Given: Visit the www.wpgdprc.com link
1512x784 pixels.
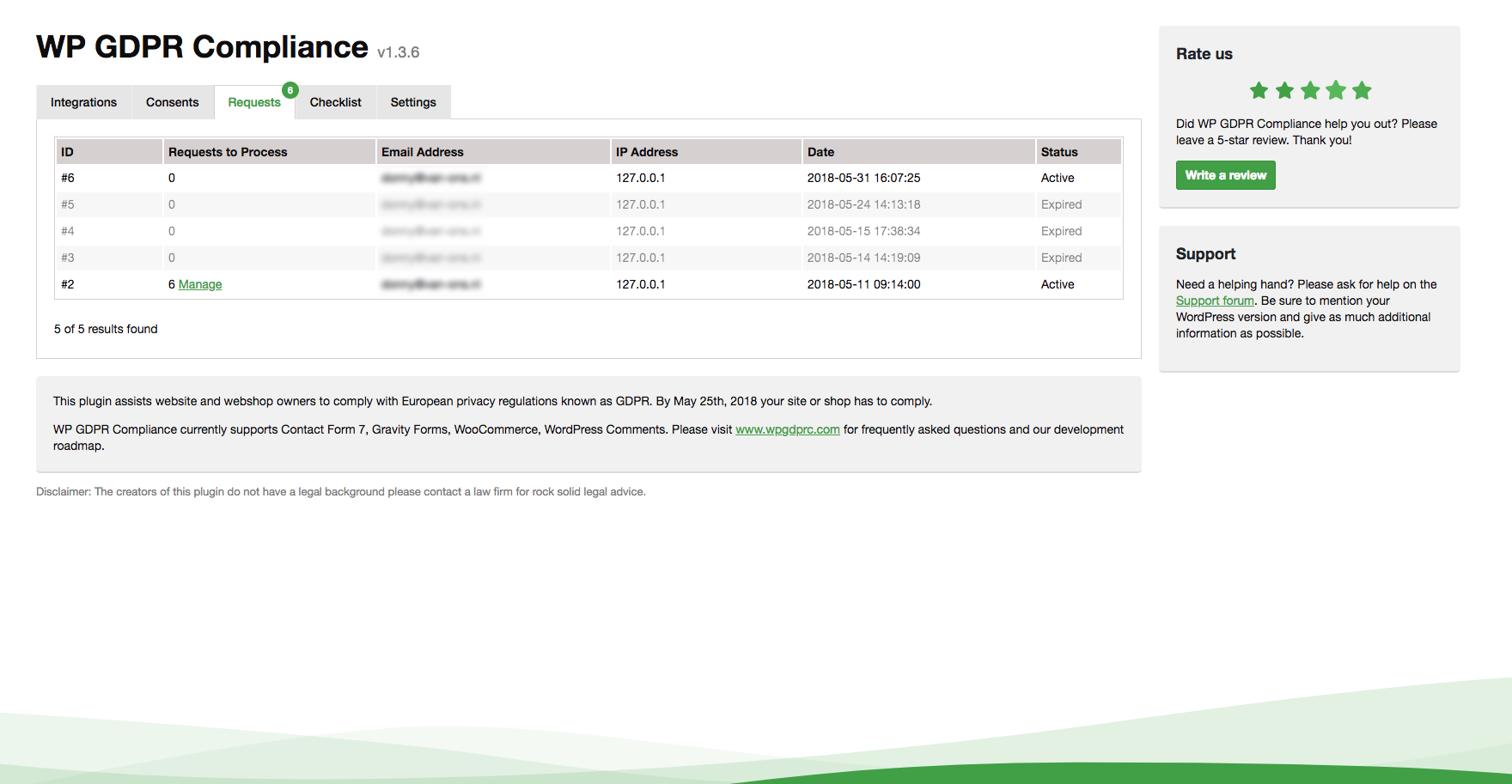Looking at the screenshot, I should 788,429.
